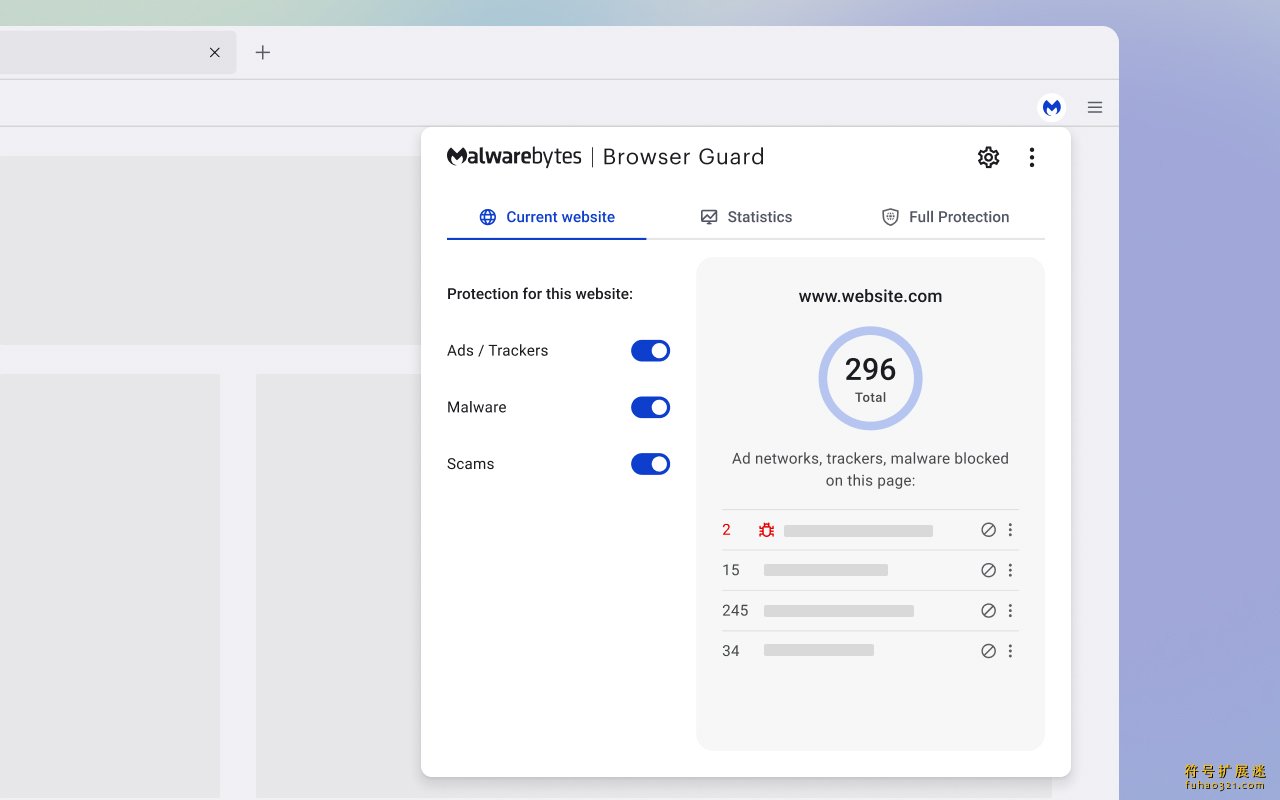Screen dimensions: 1280x800
Task: Open the browser hamburger menu
Action: click(x=1095, y=107)
